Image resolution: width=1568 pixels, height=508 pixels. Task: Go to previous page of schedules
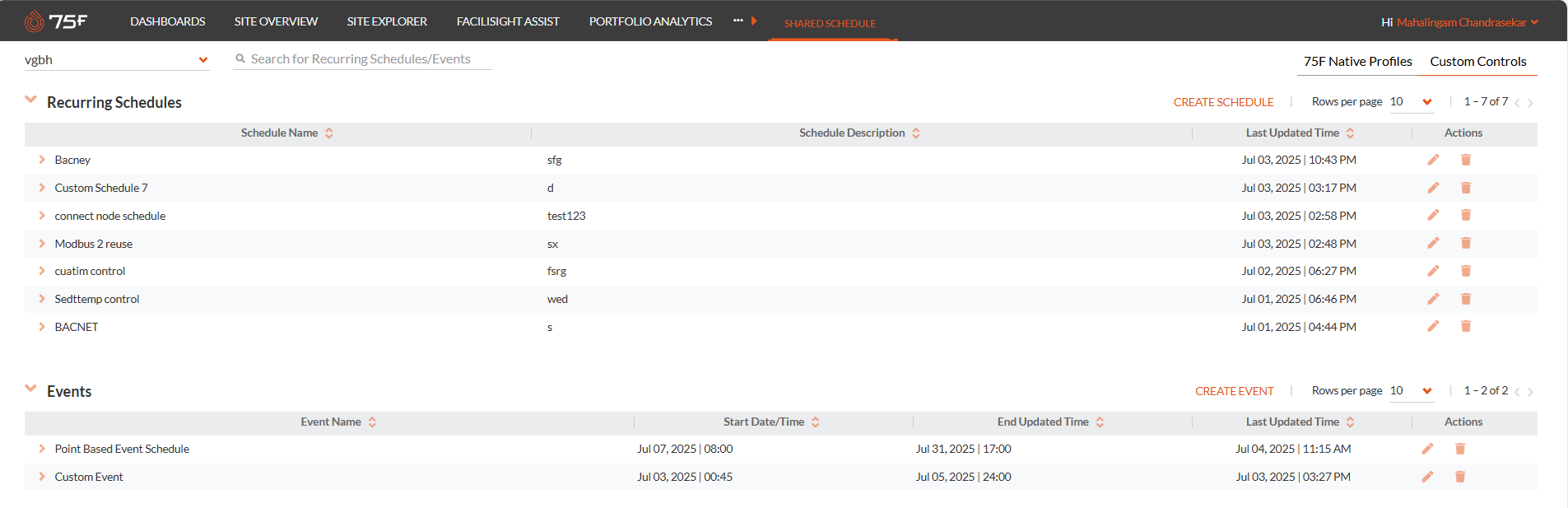(1517, 103)
